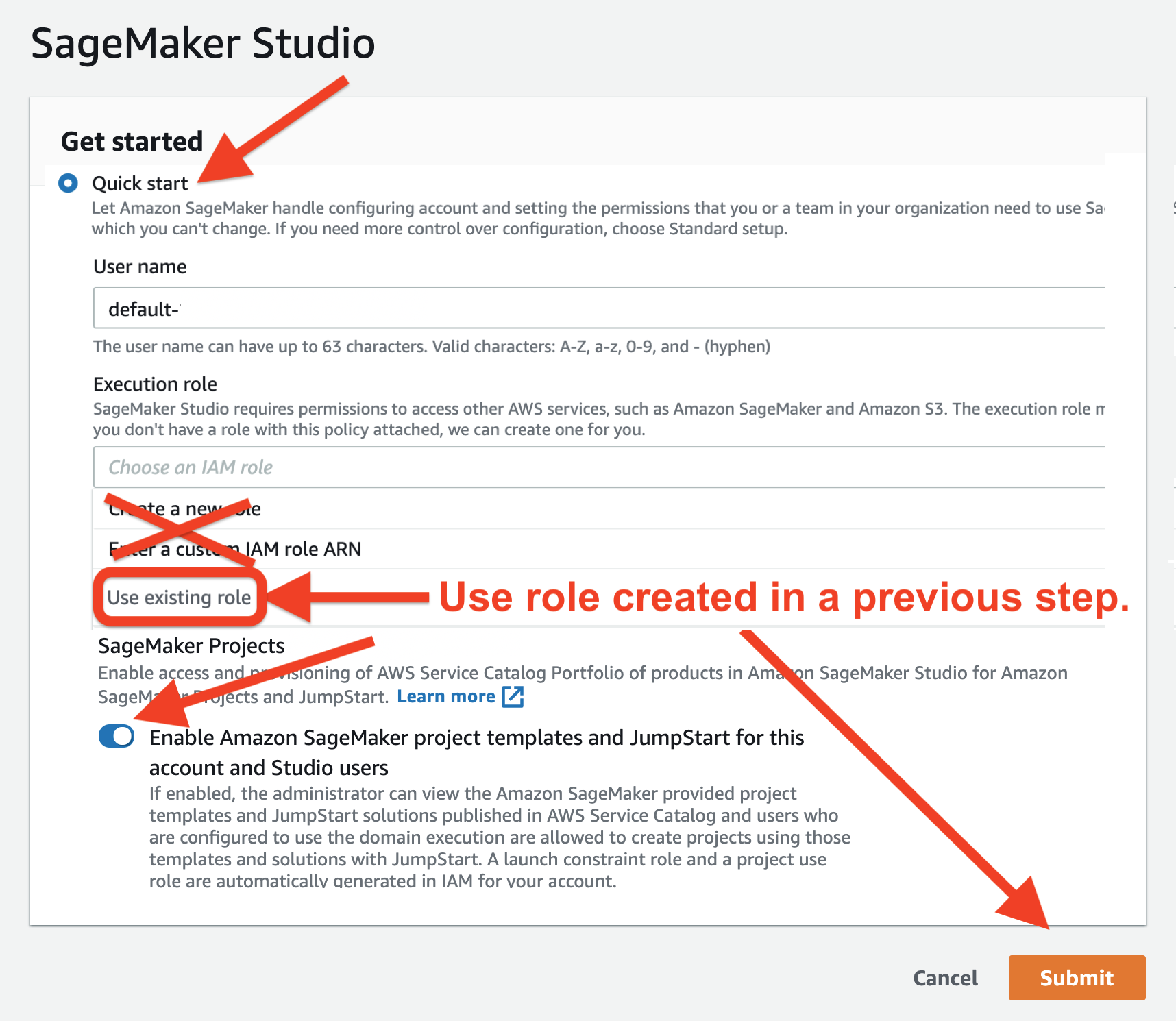Click the 63 characters username hint text
This screenshot has width=1176, height=1021.
click(x=432, y=346)
